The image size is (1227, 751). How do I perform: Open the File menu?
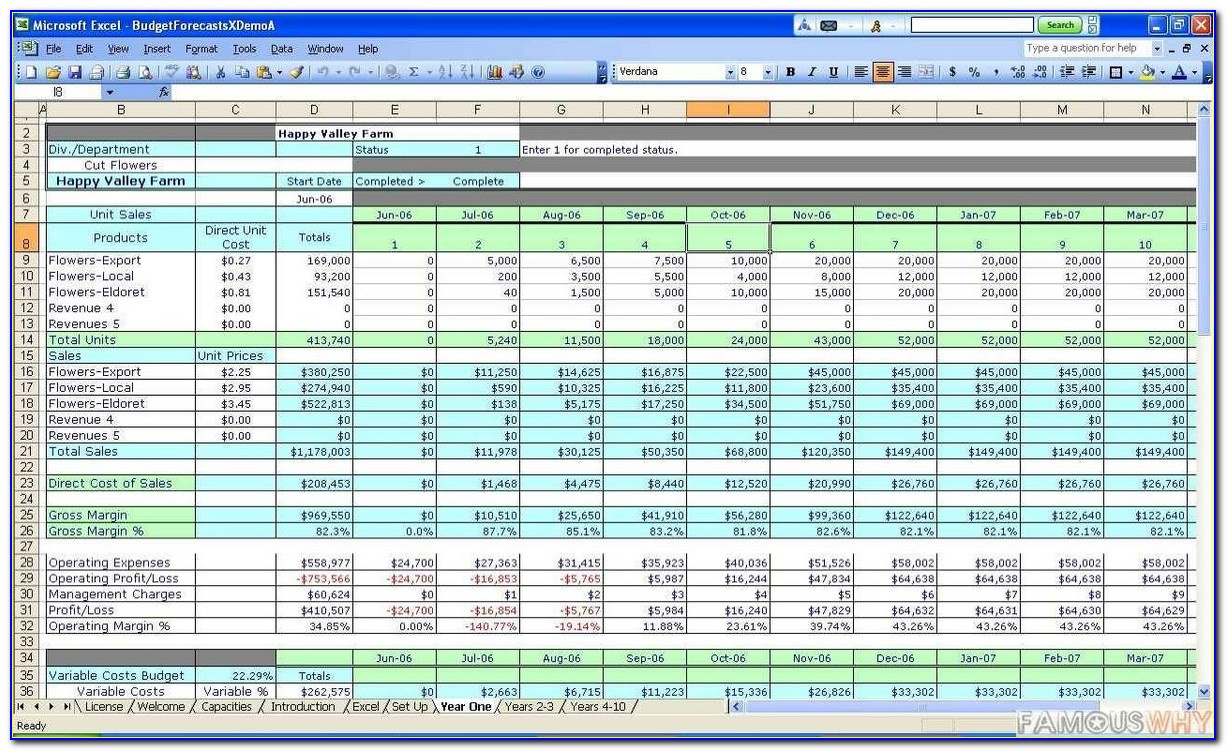pos(53,48)
